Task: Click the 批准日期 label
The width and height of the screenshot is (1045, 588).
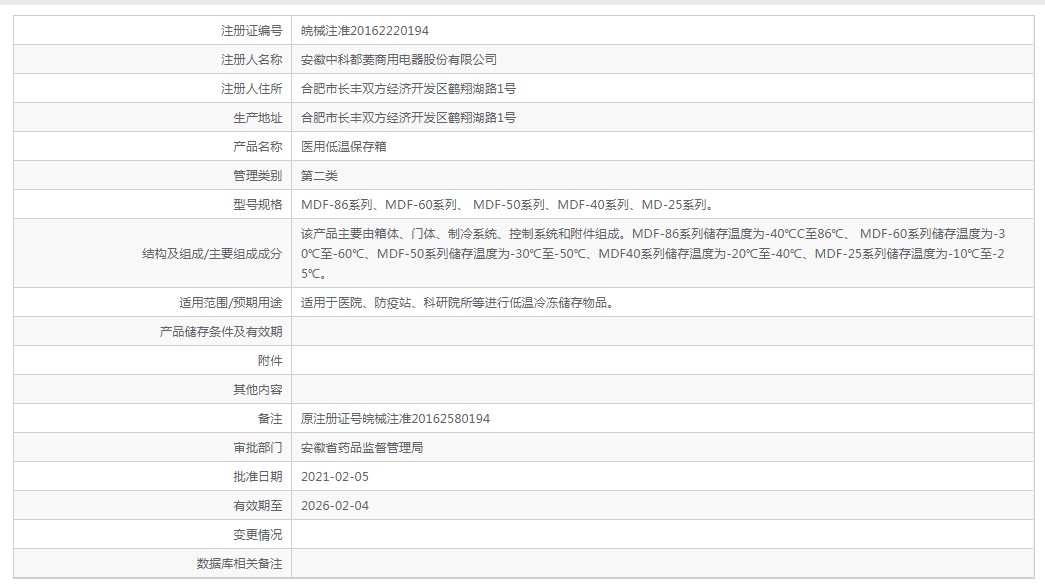Action: point(257,477)
